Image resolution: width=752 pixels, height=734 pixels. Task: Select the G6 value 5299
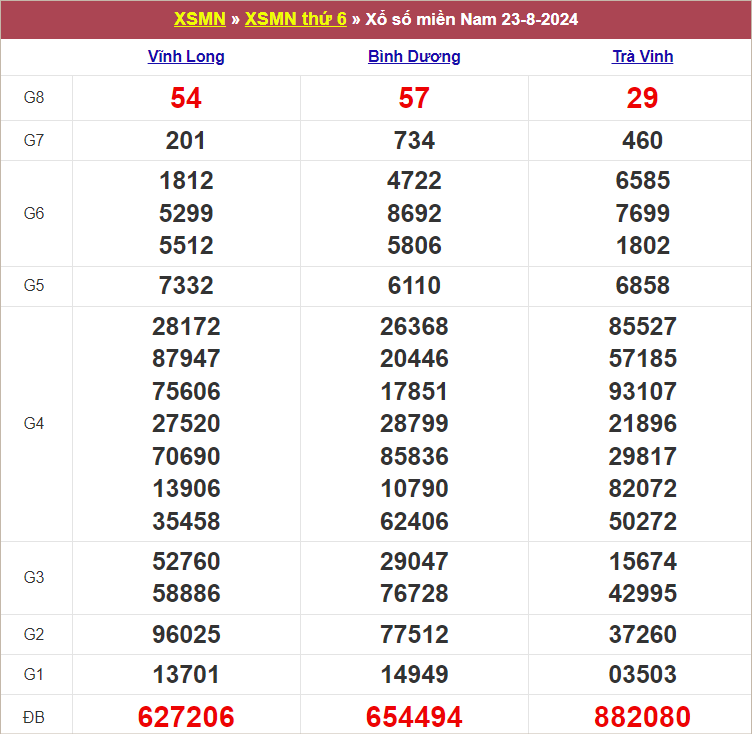click(186, 213)
